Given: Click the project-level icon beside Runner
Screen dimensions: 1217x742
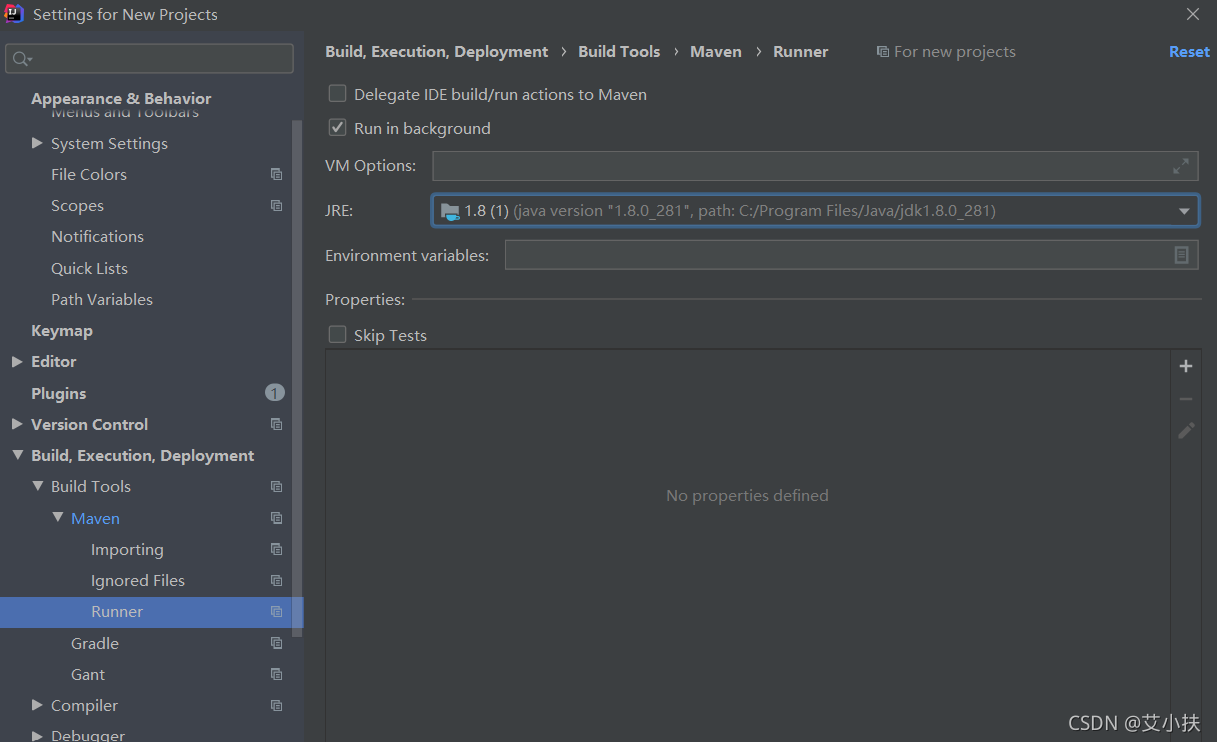Looking at the screenshot, I should pos(277,611).
